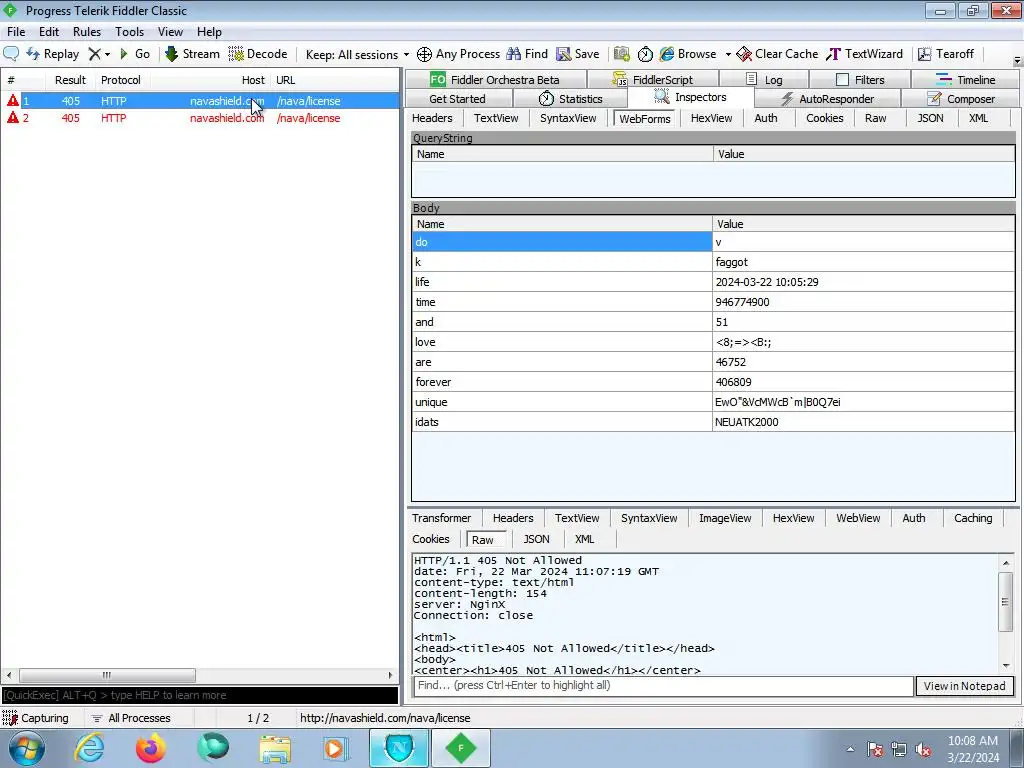Expand the Browse dropdown arrow

click(x=728, y=54)
